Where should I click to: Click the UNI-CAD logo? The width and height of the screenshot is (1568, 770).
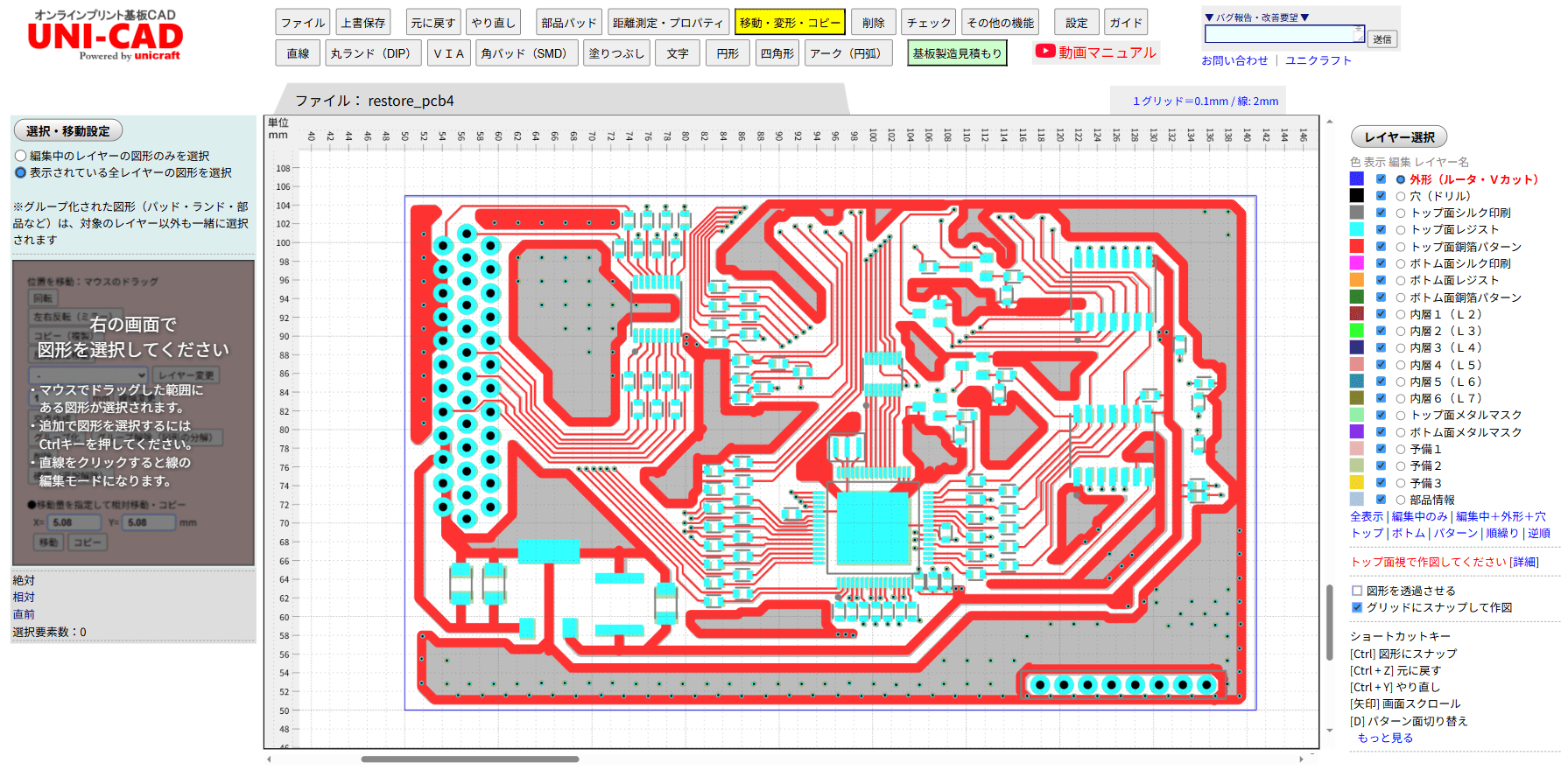(x=105, y=37)
